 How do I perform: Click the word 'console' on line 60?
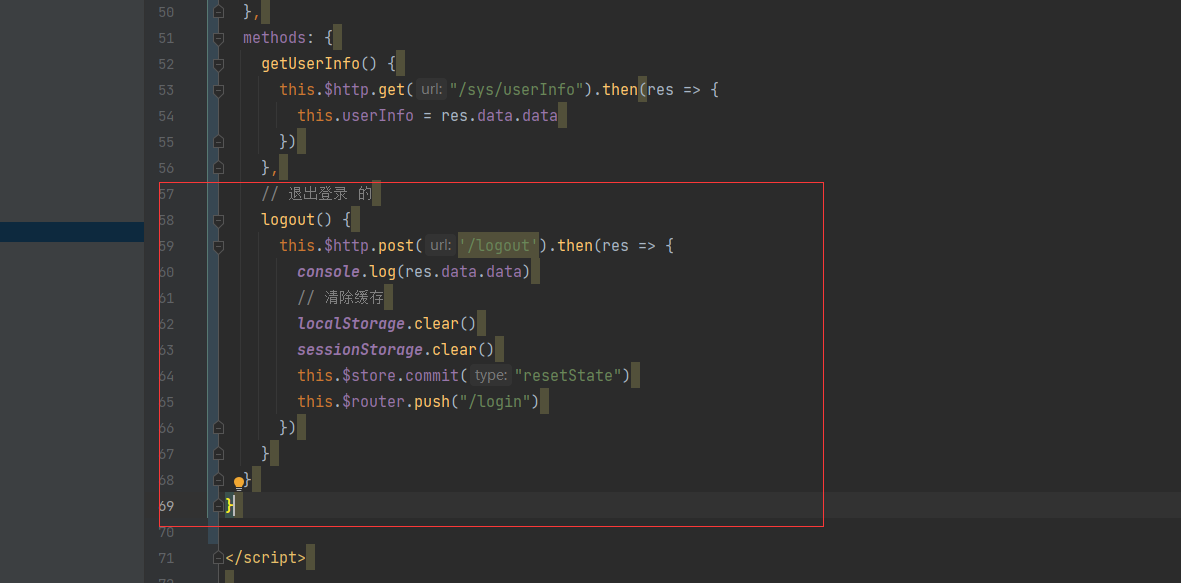pos(328,271)
